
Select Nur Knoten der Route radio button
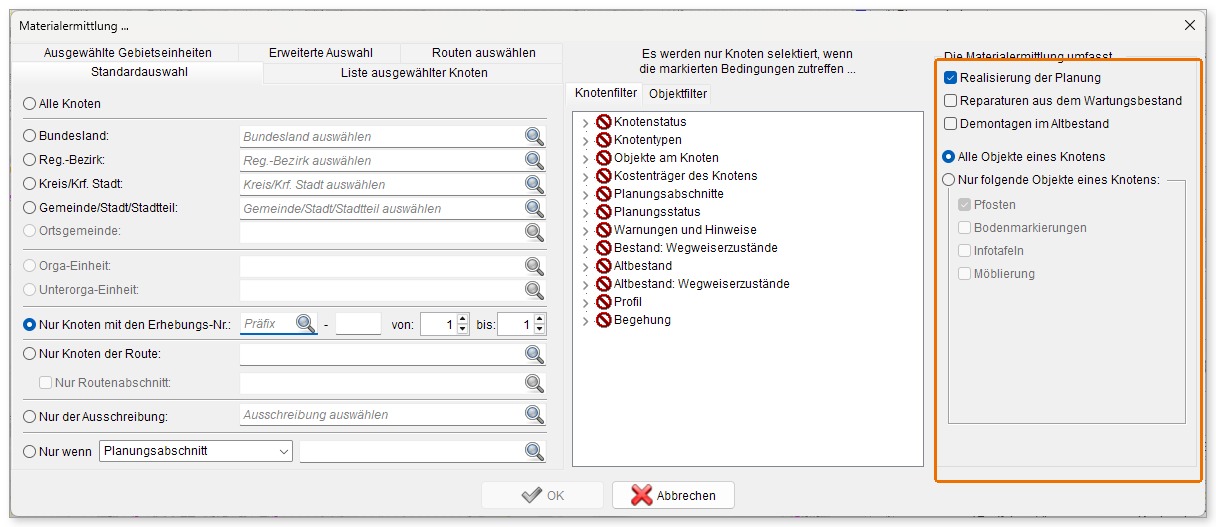(x=30, y=354)
